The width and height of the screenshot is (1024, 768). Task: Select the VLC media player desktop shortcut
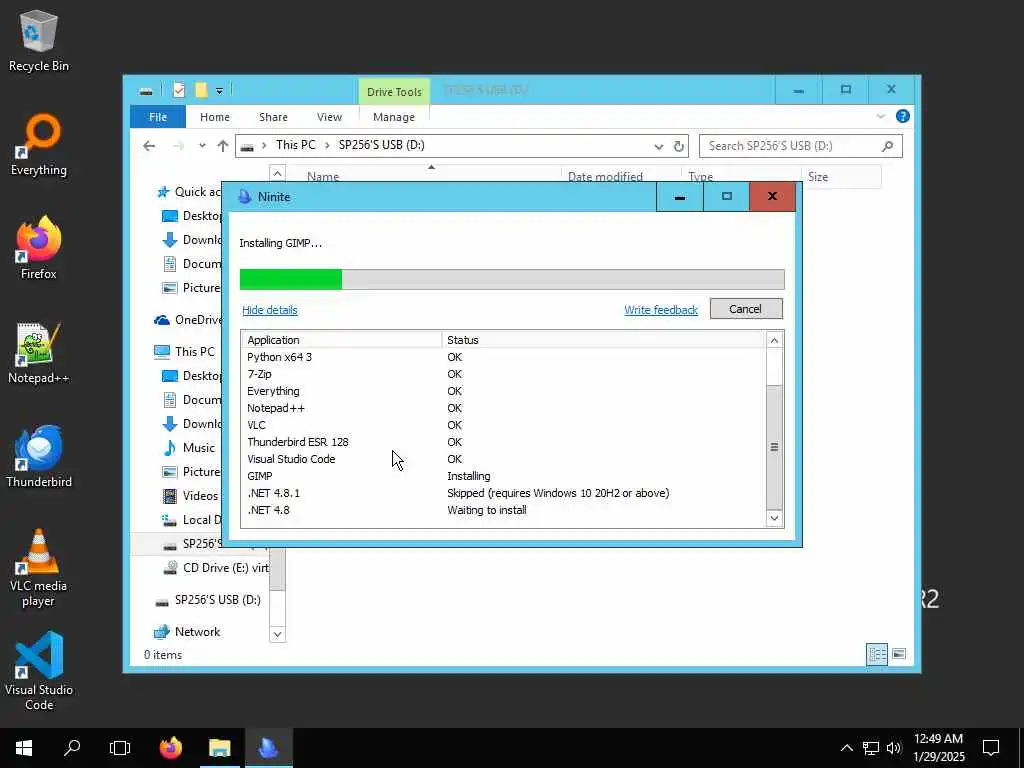(x=39, y=568)
